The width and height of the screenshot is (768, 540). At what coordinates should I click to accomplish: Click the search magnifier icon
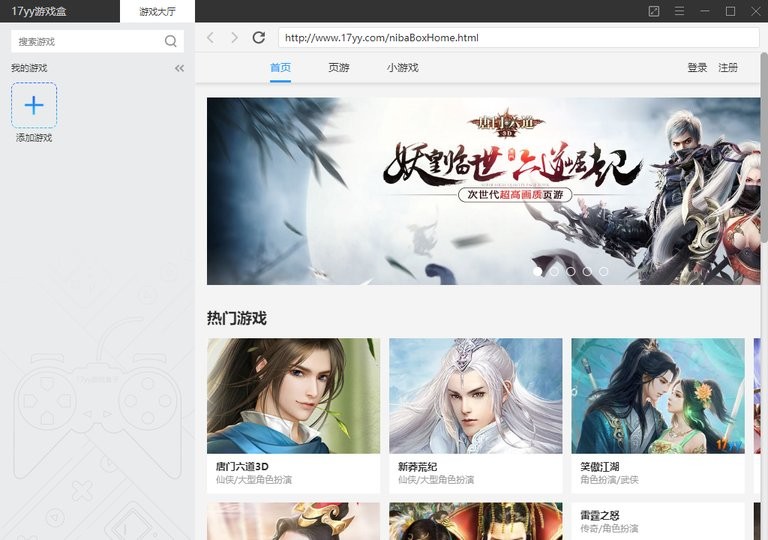(x=170, y=41)
